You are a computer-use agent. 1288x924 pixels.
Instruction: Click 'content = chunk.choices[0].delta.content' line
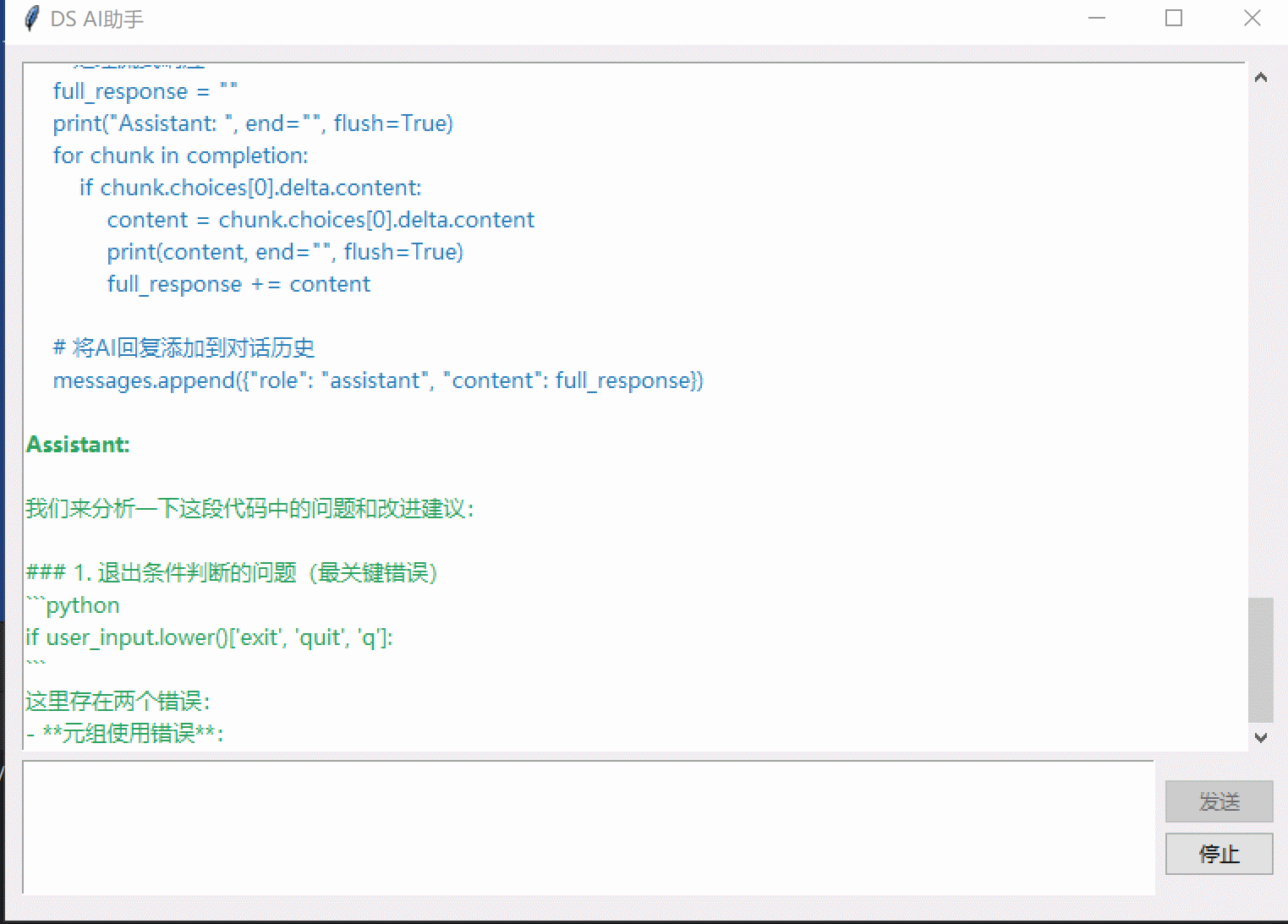coord(321,220)
